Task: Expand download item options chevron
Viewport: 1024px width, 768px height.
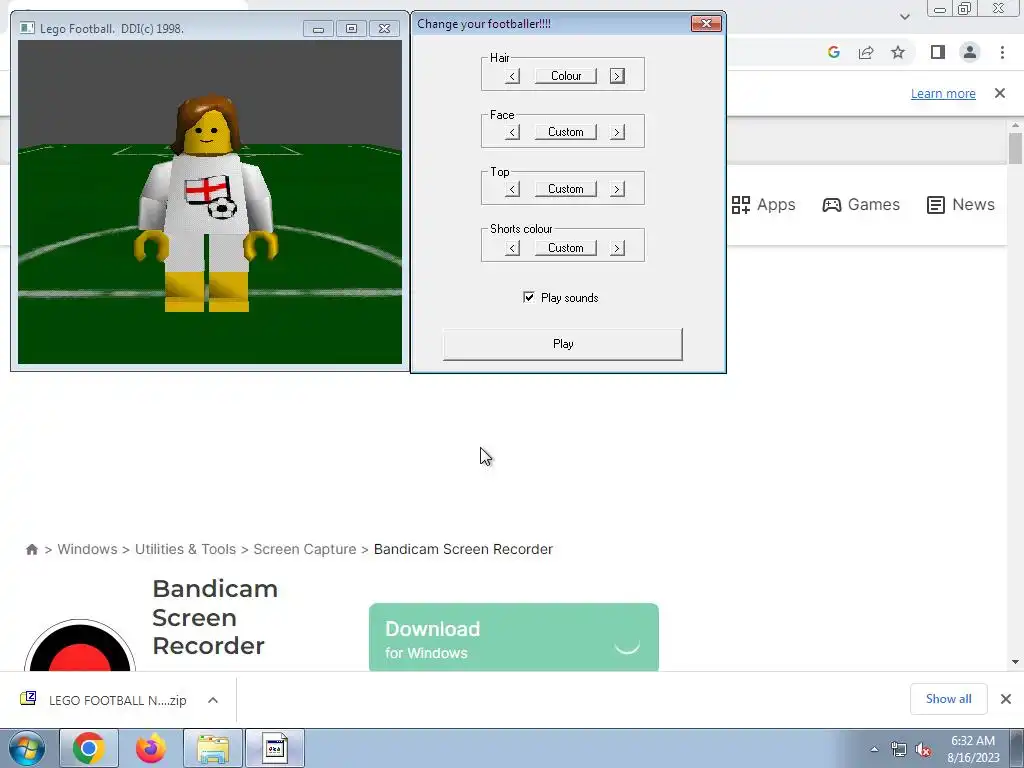Action: pyautogui.click(x=213, y=700)
